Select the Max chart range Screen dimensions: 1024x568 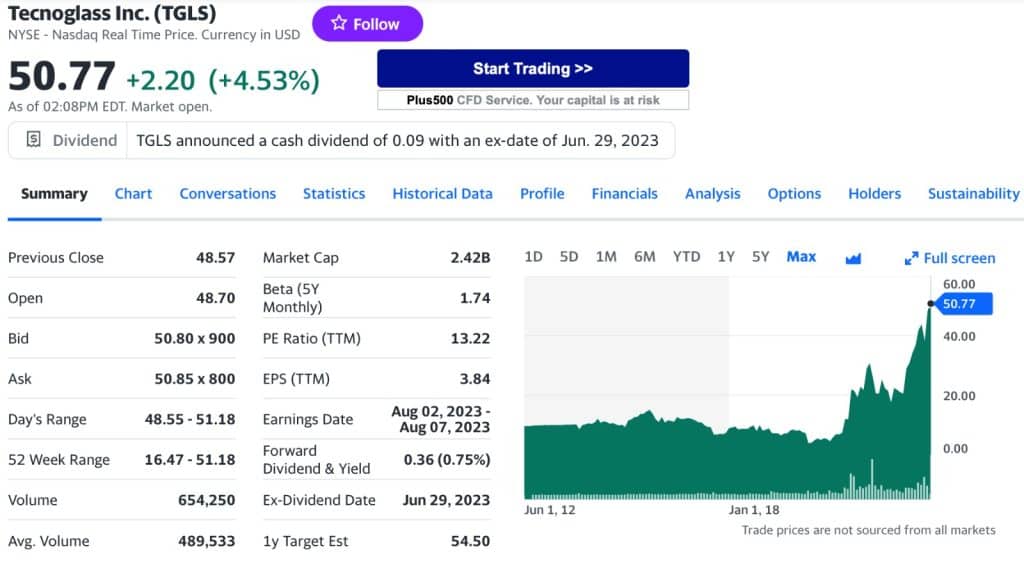coord(801,257)
